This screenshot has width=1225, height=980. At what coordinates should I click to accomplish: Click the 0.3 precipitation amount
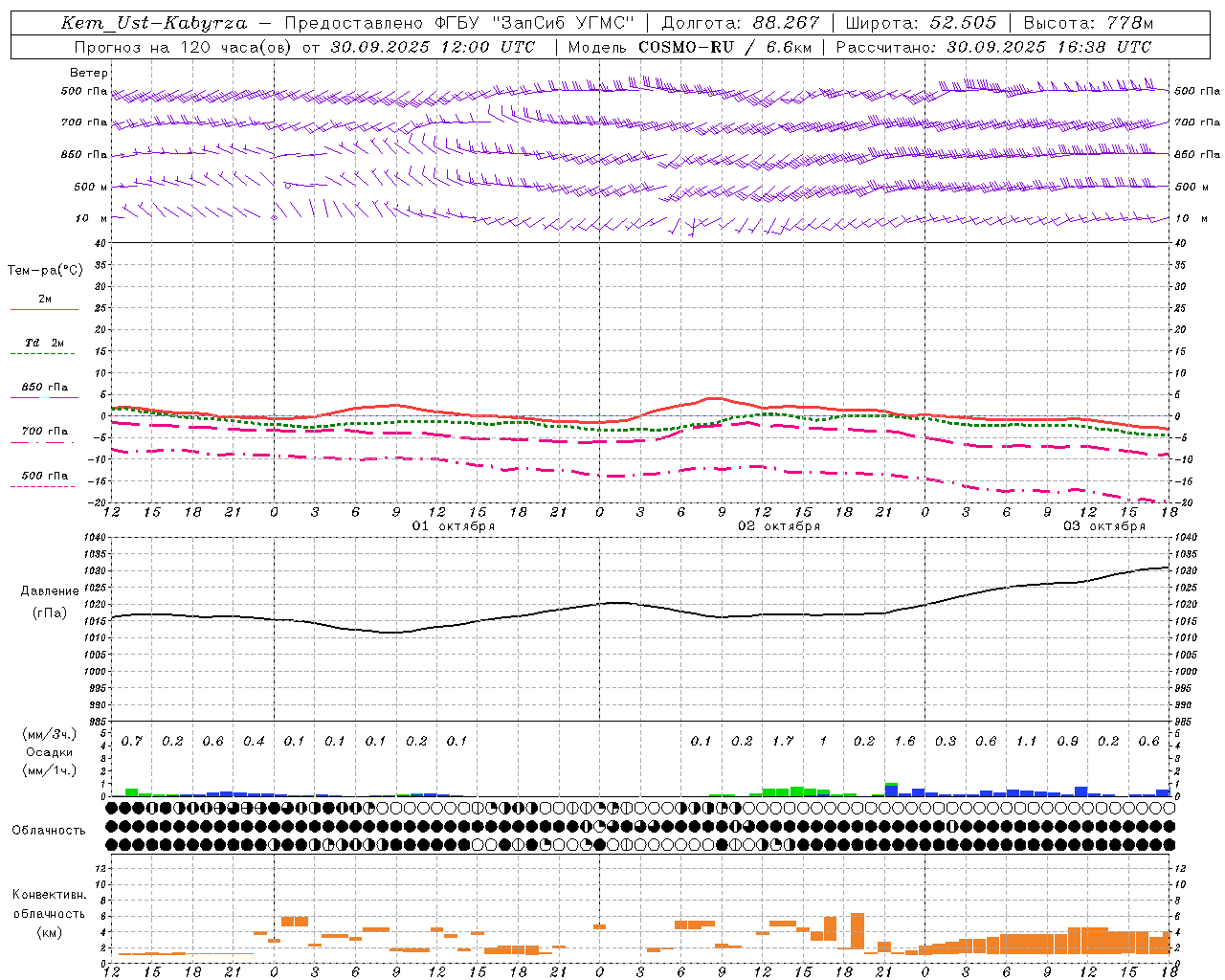946,742
